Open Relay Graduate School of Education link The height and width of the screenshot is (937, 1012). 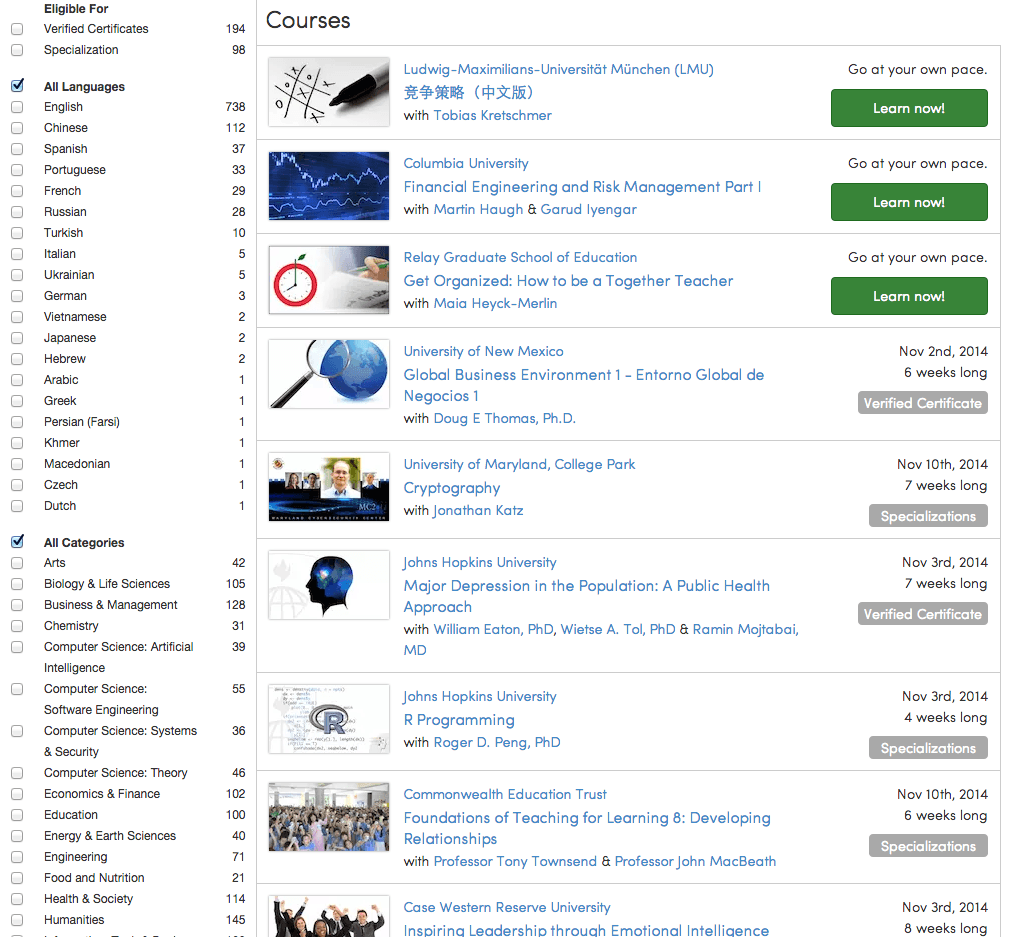coord(520,257)
